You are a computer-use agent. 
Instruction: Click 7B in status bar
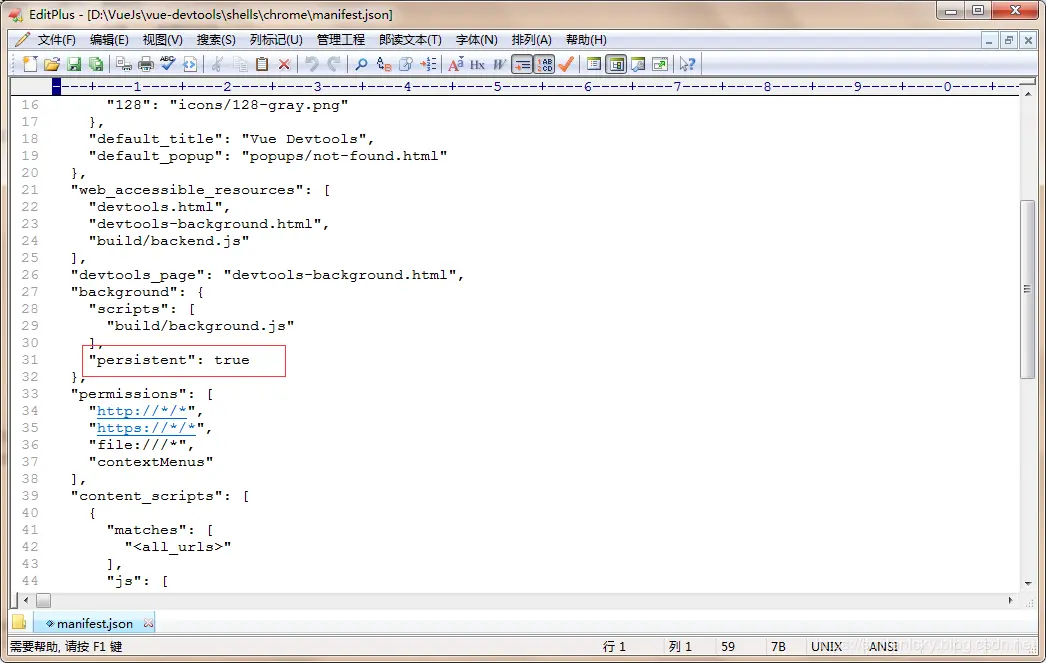coord(778,646)
